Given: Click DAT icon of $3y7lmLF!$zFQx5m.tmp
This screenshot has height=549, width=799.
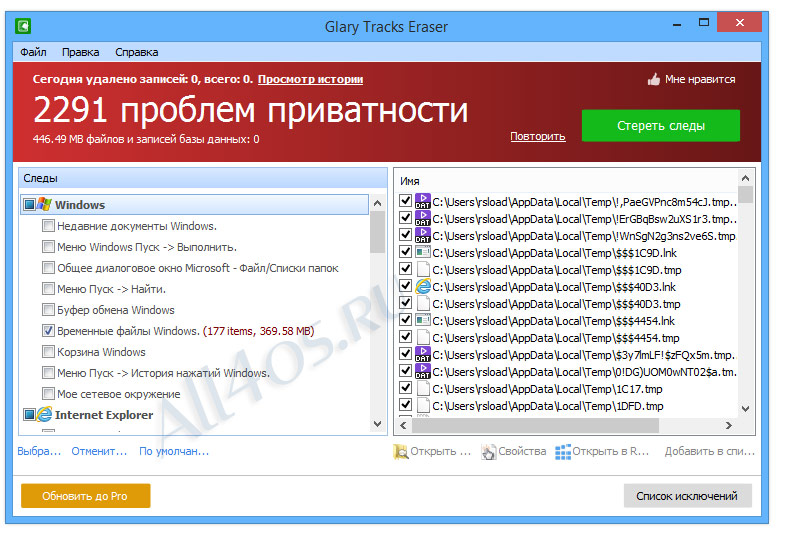Looking at the screenshot, I should click(423, 355).
